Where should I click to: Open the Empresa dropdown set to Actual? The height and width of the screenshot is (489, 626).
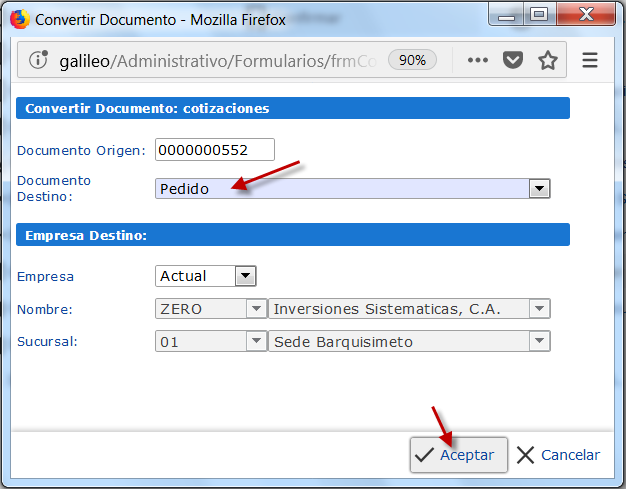[x=206, y=276]
